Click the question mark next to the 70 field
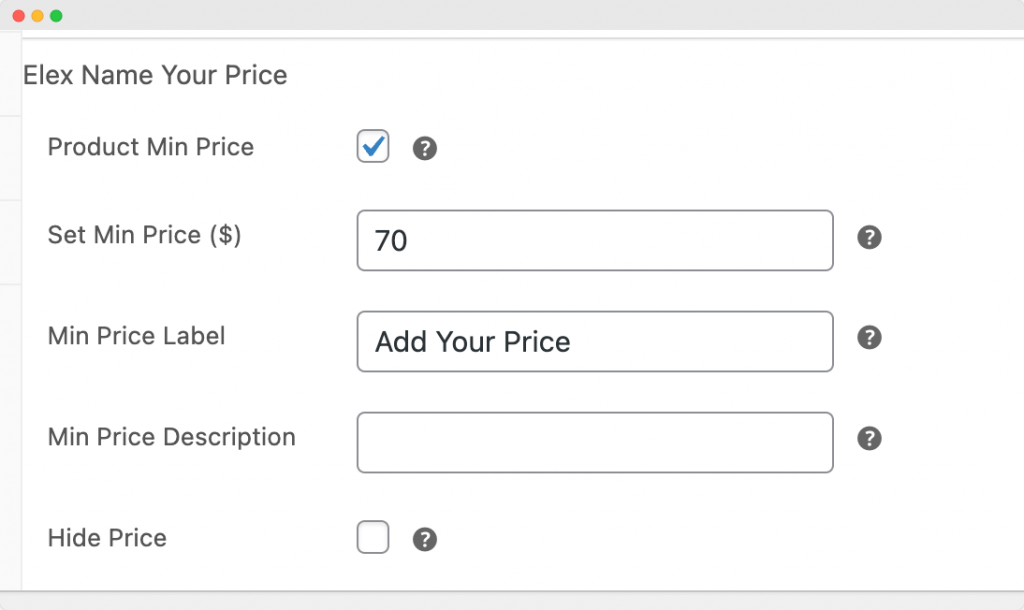 (869, 238)
